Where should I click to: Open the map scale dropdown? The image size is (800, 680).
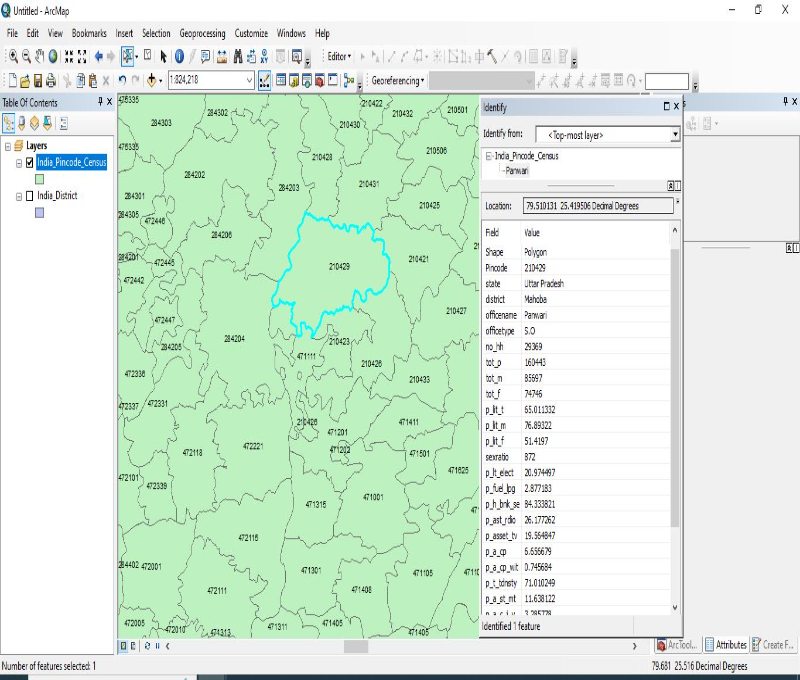click(249, 80)
